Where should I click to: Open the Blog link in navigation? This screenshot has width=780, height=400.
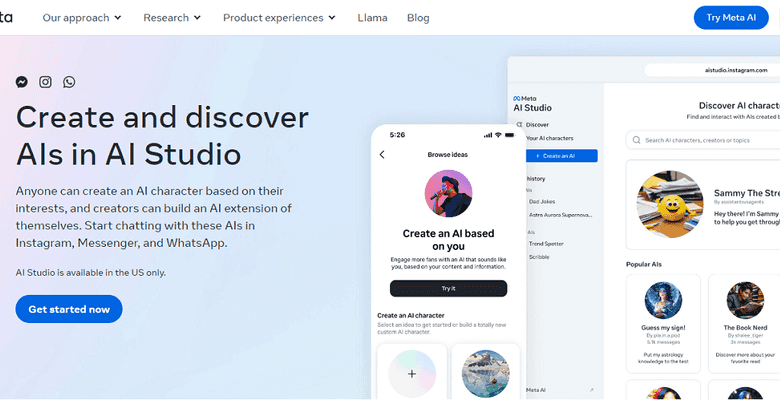point(418,18)
